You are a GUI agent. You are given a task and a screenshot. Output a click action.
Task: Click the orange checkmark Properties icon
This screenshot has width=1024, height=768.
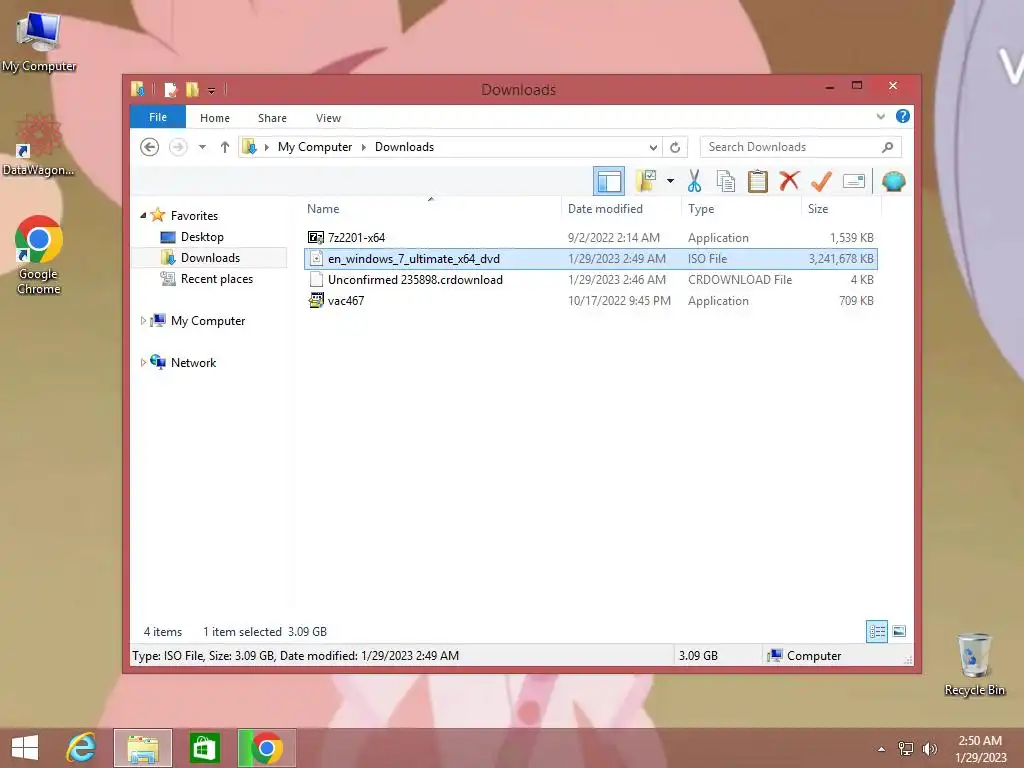(821, 181)
